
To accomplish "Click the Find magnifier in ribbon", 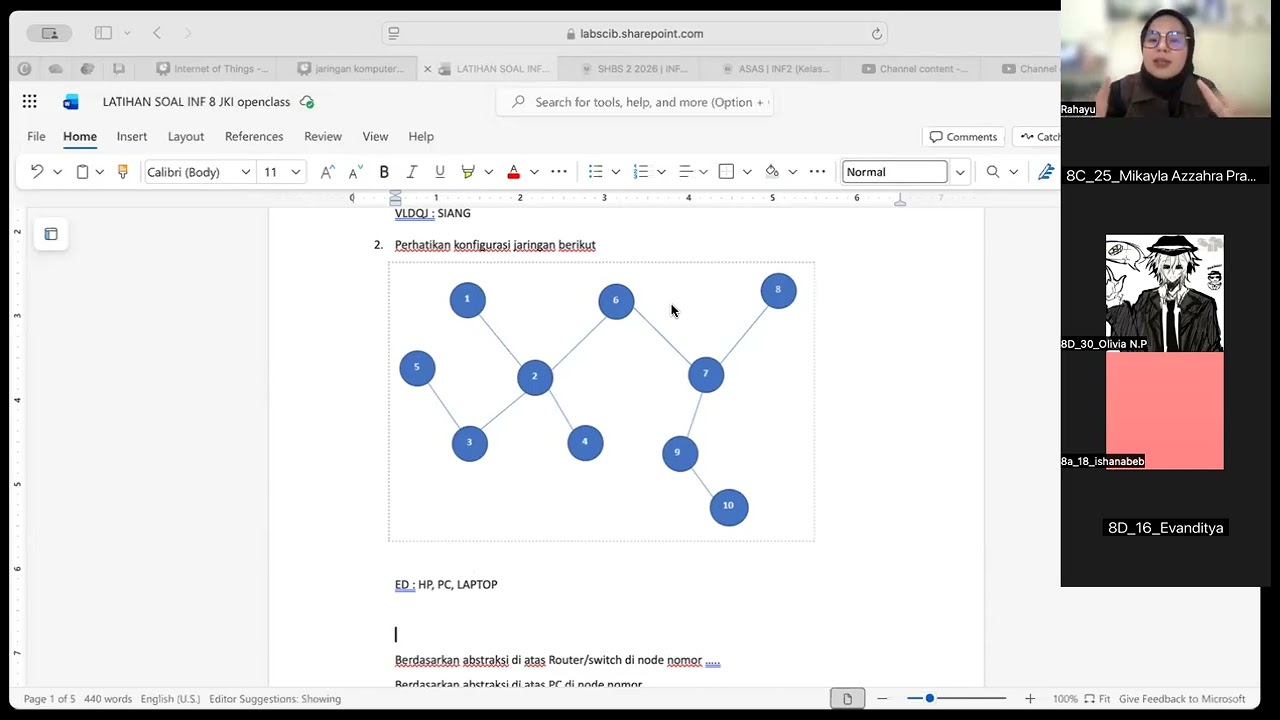I will [993, 172].
